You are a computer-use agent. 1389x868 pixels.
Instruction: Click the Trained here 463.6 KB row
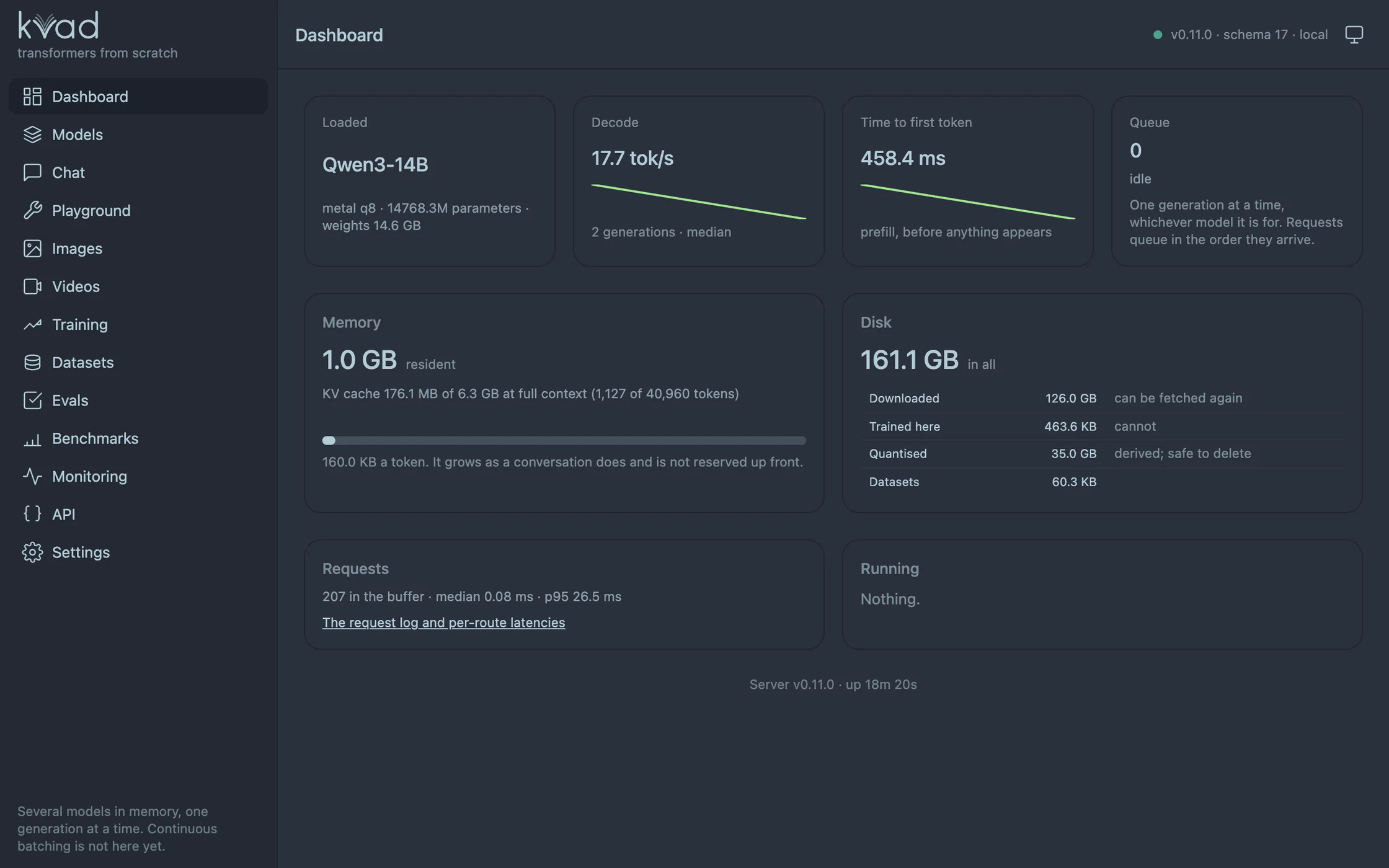coord(1102,426)
